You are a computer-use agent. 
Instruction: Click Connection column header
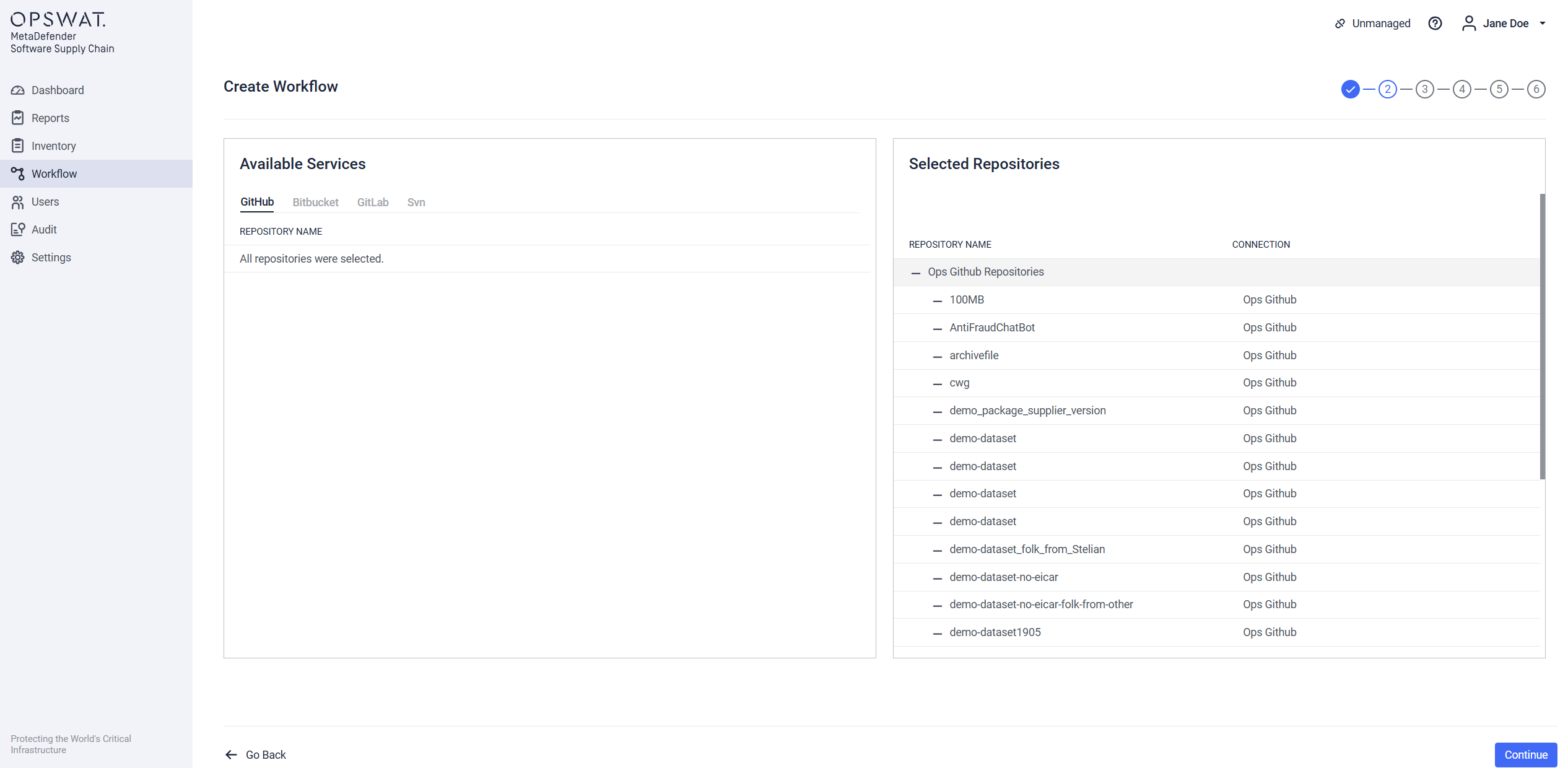[1261, 245]
